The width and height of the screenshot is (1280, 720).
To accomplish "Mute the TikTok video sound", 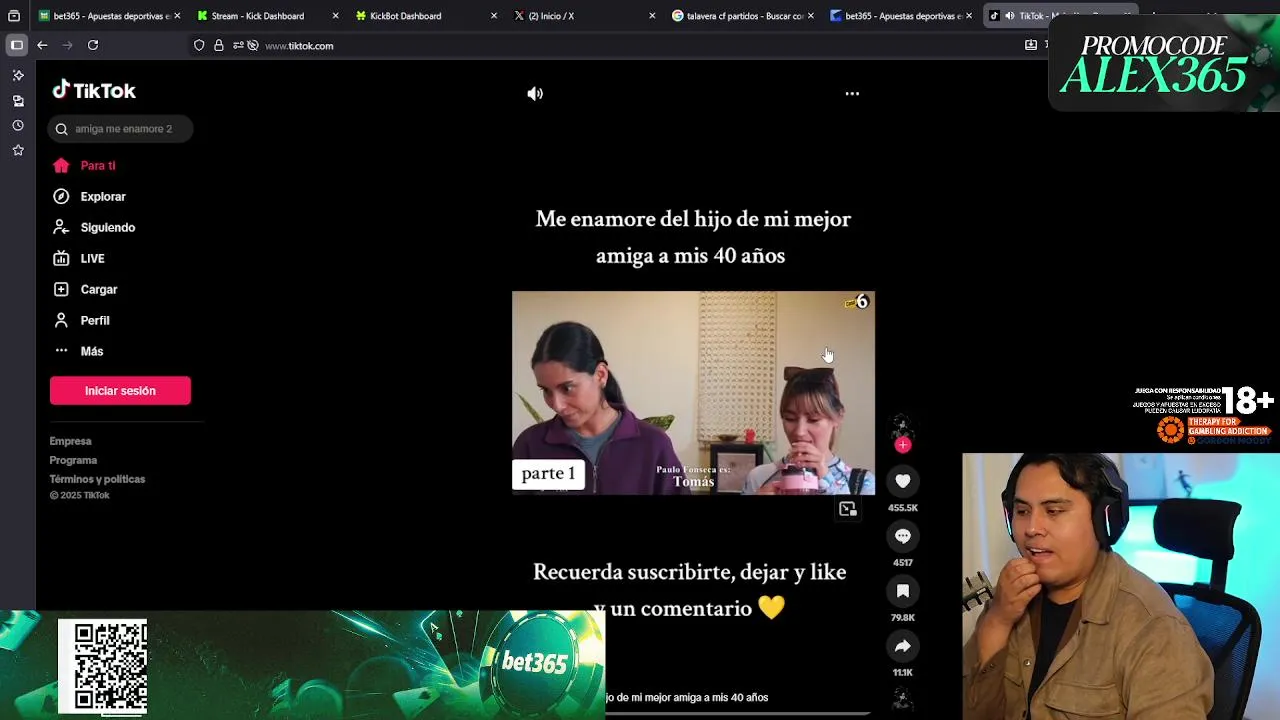I will point(535,93).
